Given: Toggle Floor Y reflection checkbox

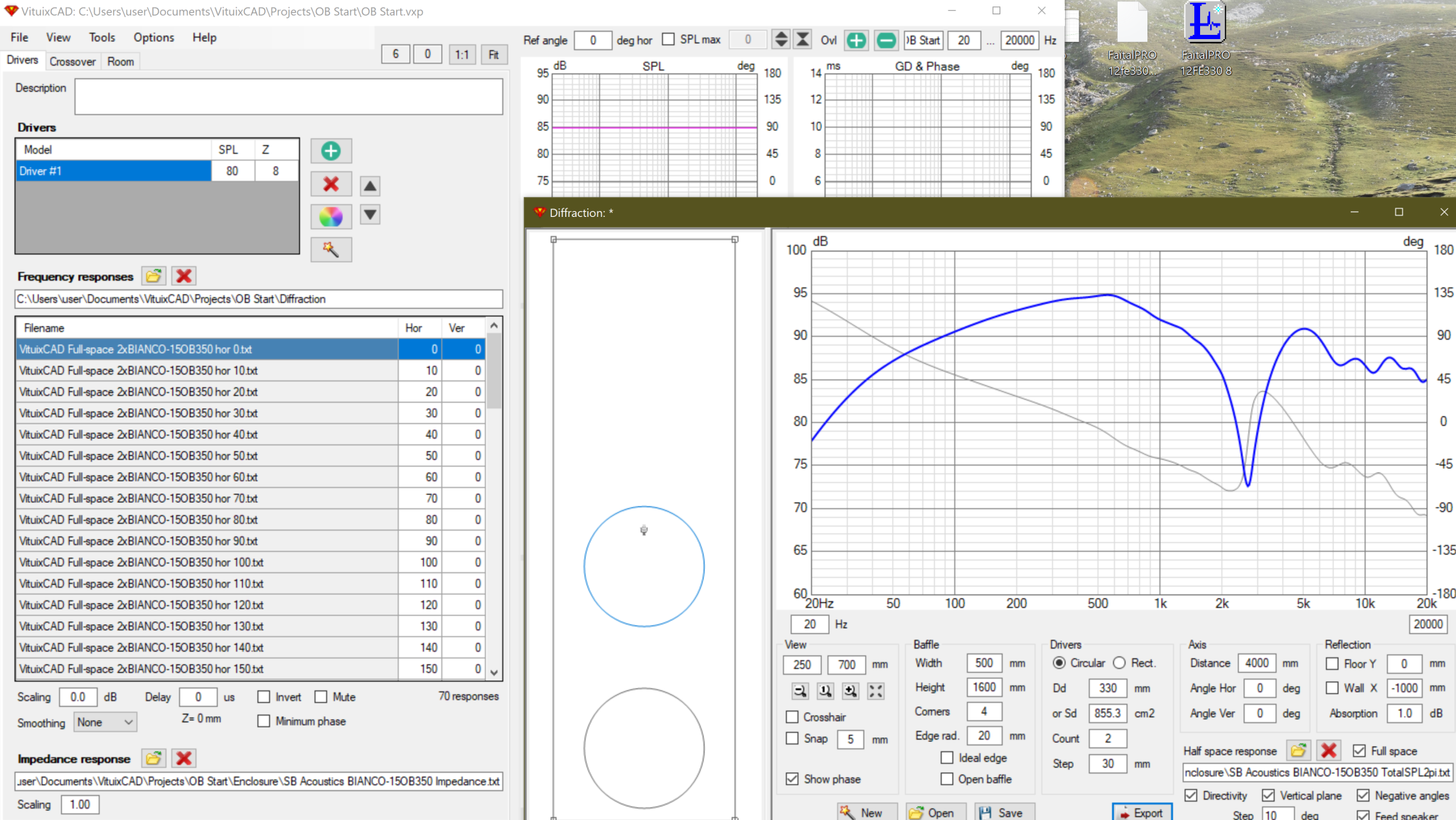Looking at the screenshot, I should [x=1332, y=664].
